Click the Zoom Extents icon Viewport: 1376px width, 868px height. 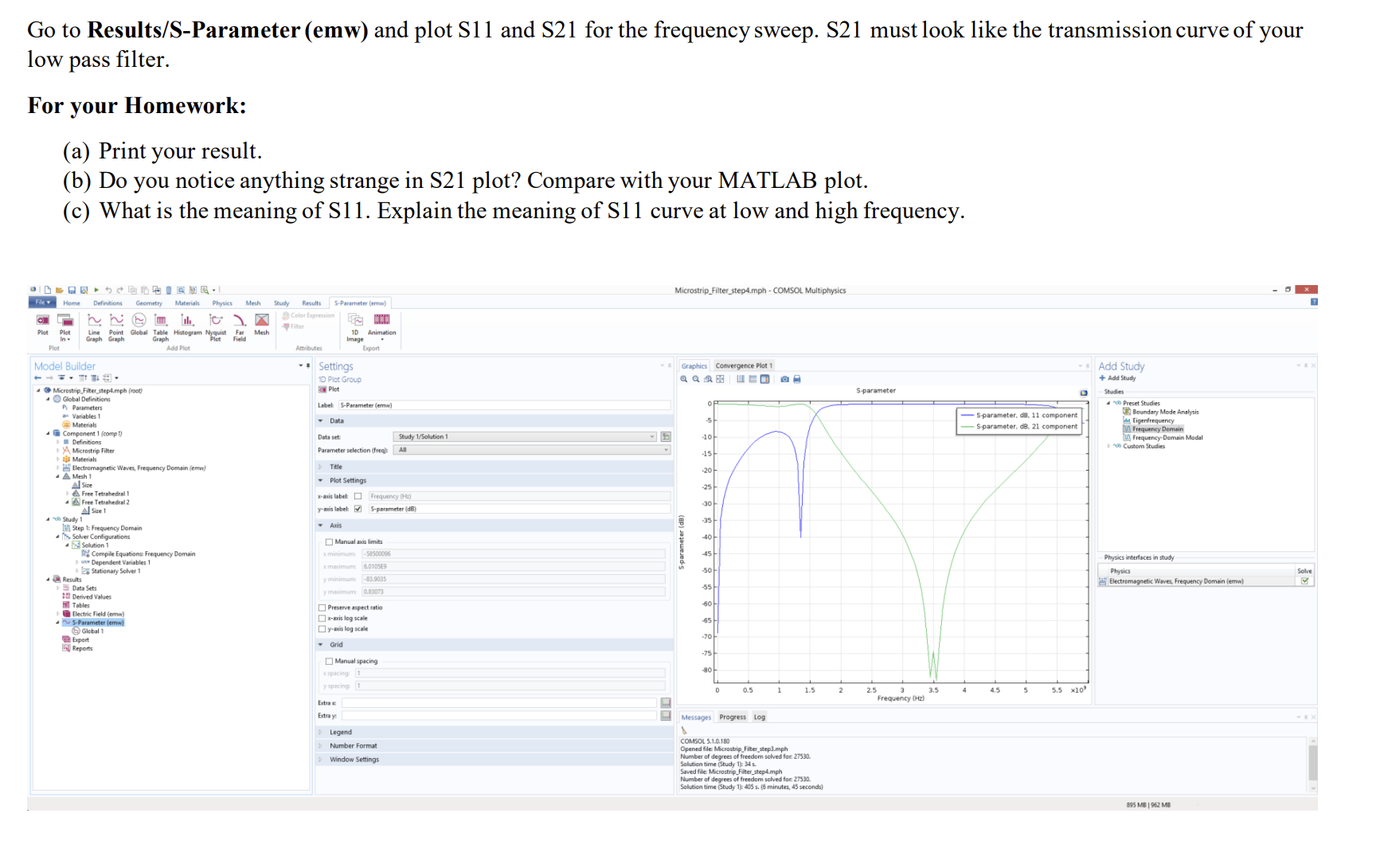tap(719, 379)
